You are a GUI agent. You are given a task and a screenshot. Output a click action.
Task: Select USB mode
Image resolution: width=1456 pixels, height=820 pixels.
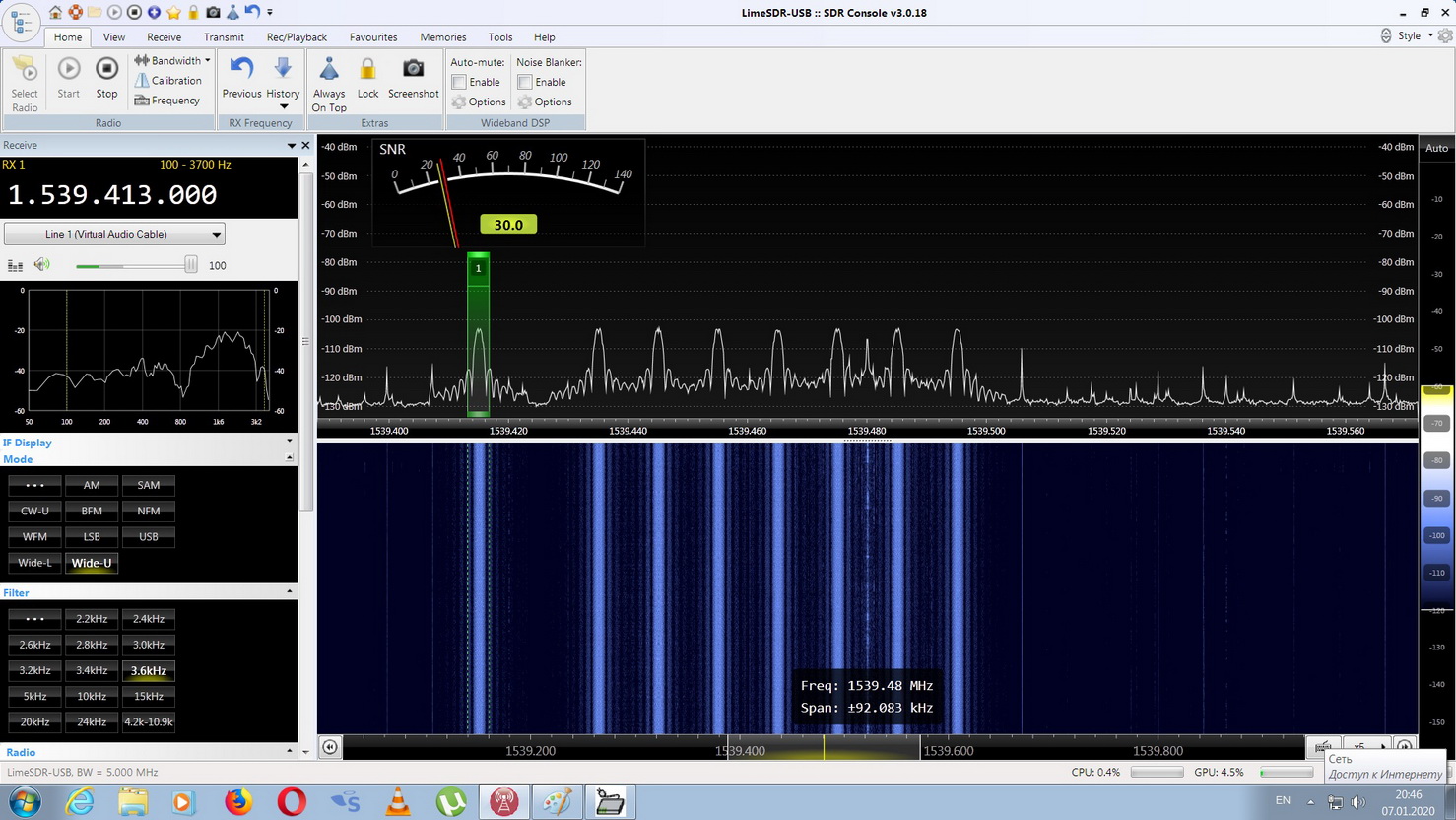pyautogui.click(x=149, y=536)
